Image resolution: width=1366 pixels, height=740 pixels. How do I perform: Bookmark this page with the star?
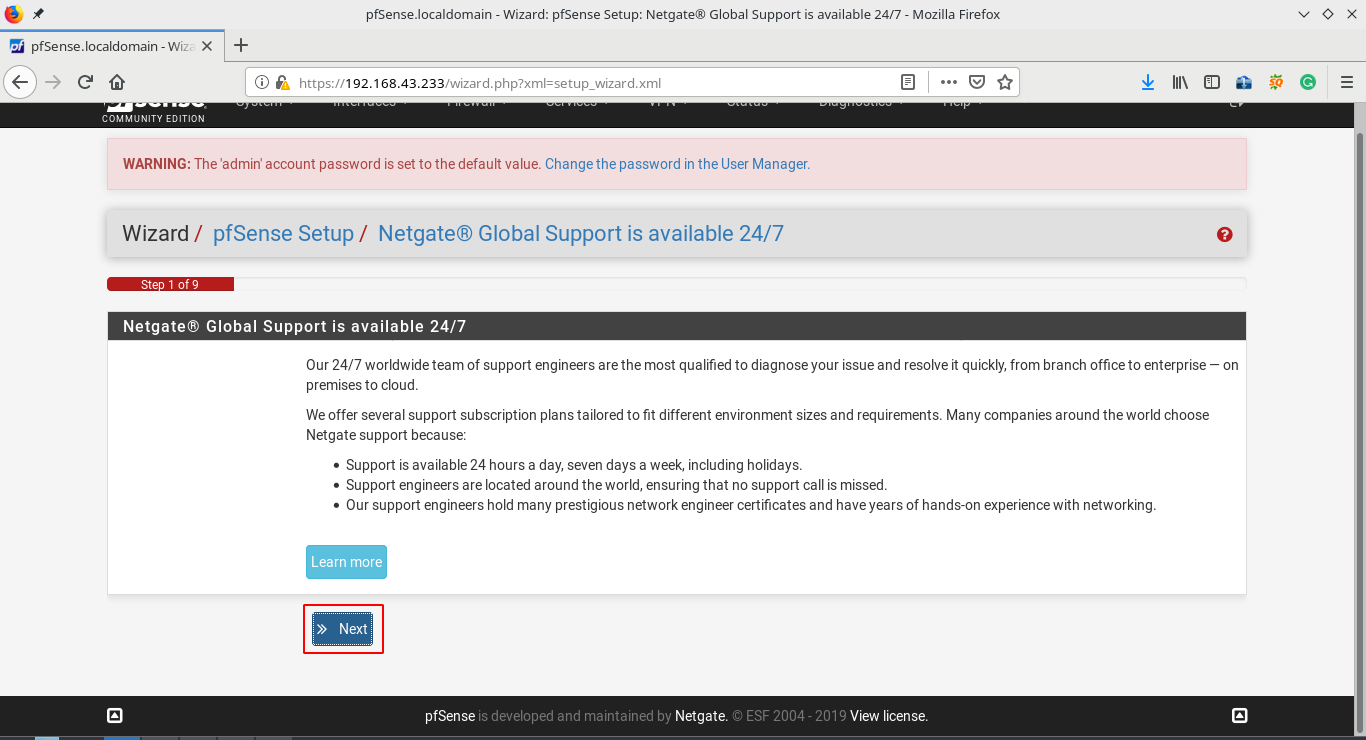point(1005,83)
